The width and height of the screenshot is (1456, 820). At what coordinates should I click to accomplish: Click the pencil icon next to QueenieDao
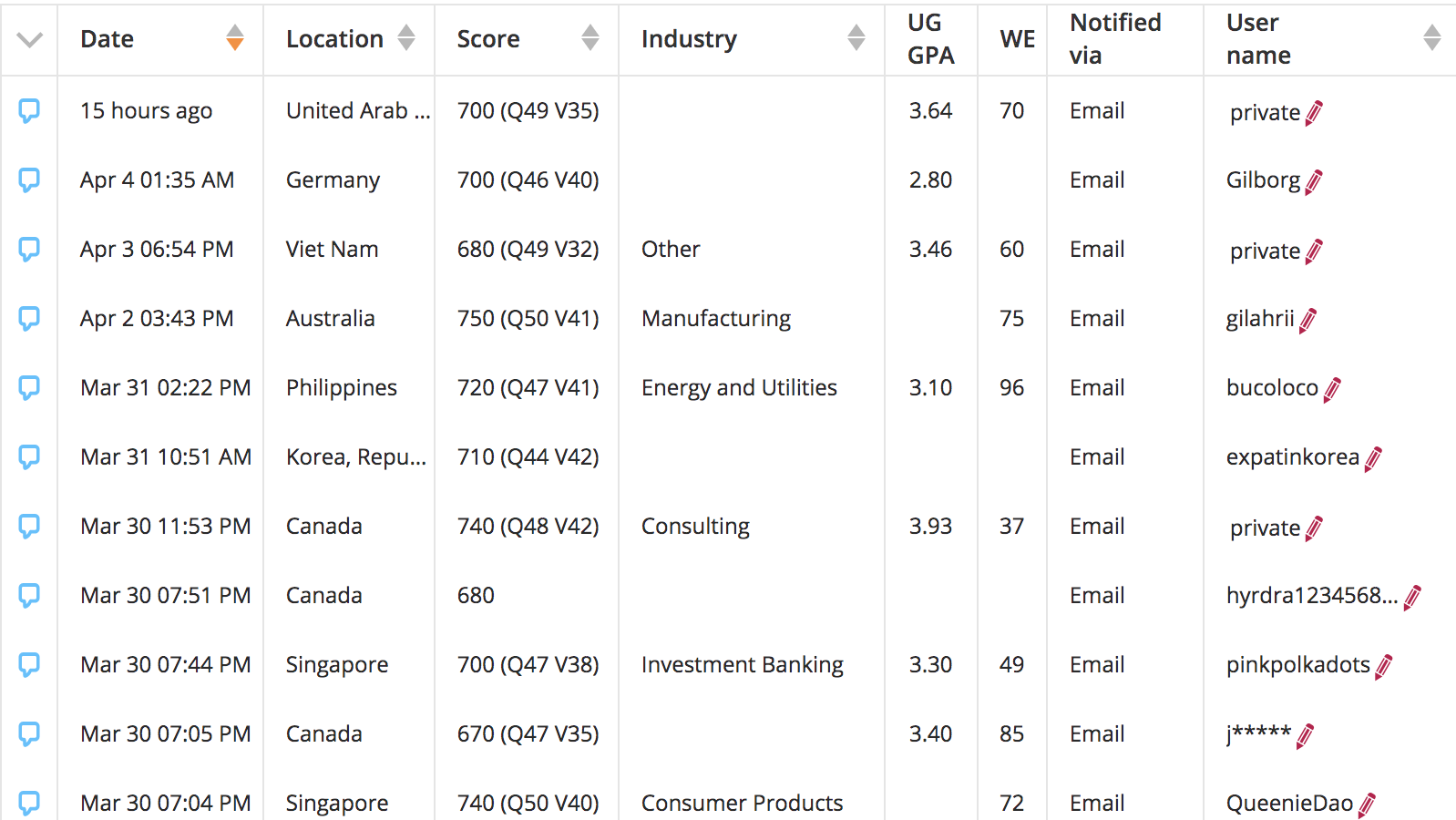coord(1367,805)
